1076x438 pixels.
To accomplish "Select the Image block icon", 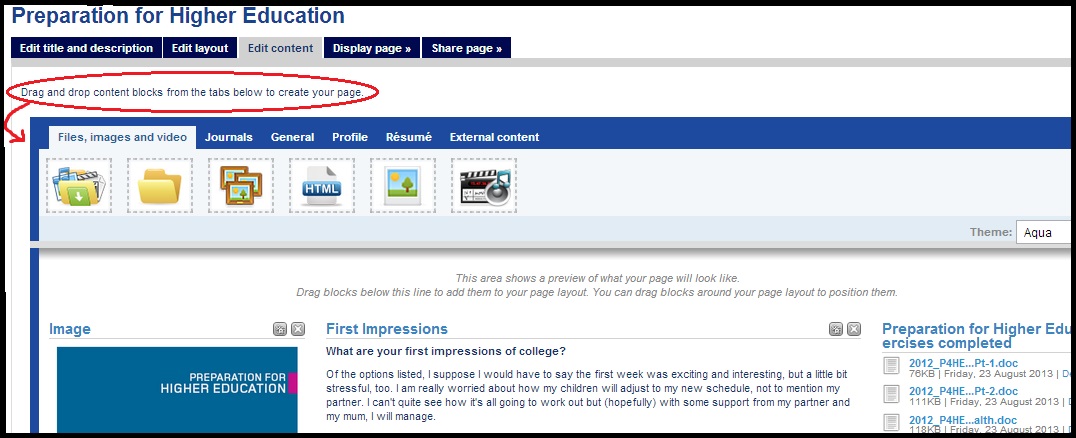I will click(x=403, y=185).
